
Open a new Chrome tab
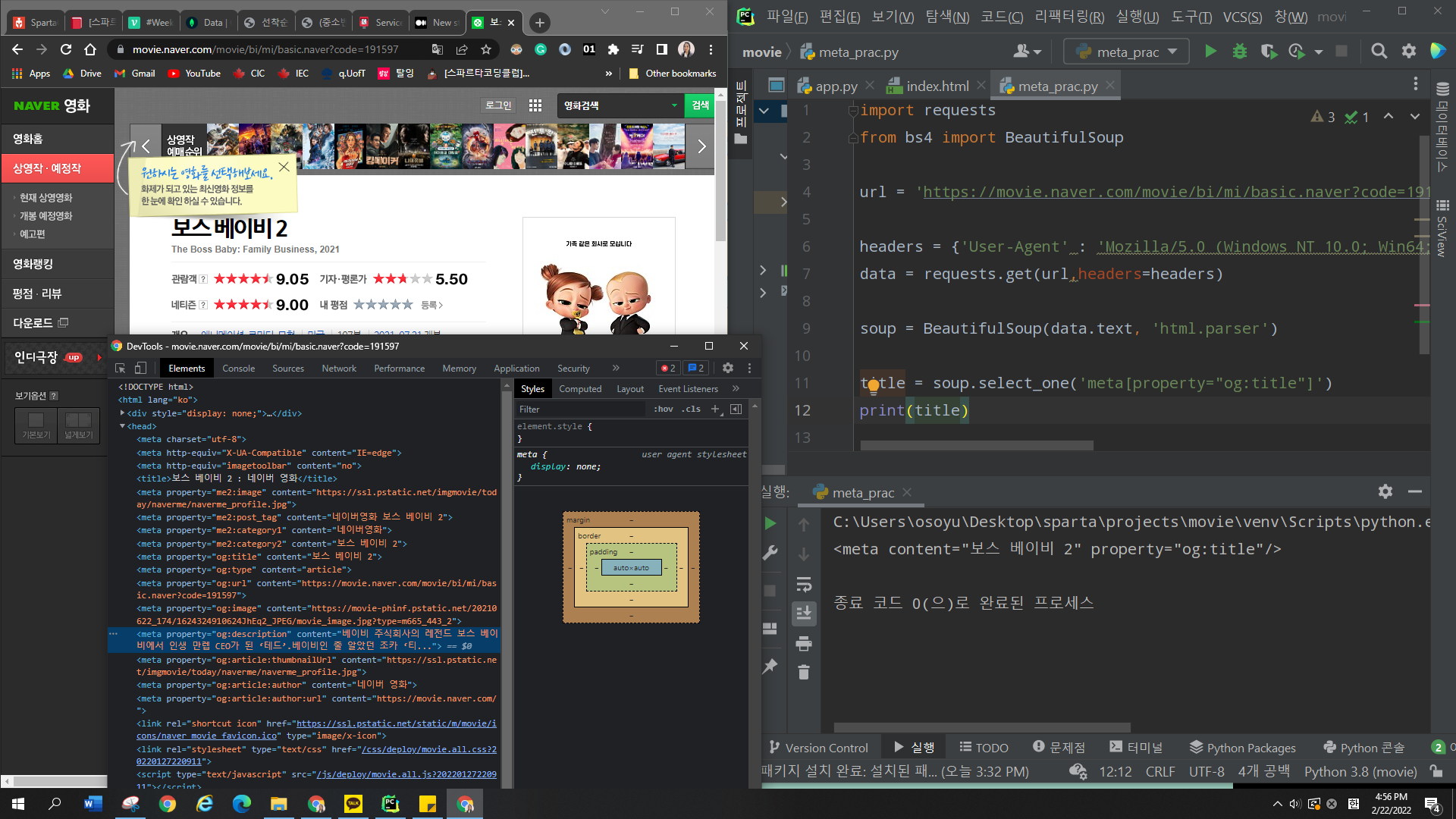tap(539, 23)
